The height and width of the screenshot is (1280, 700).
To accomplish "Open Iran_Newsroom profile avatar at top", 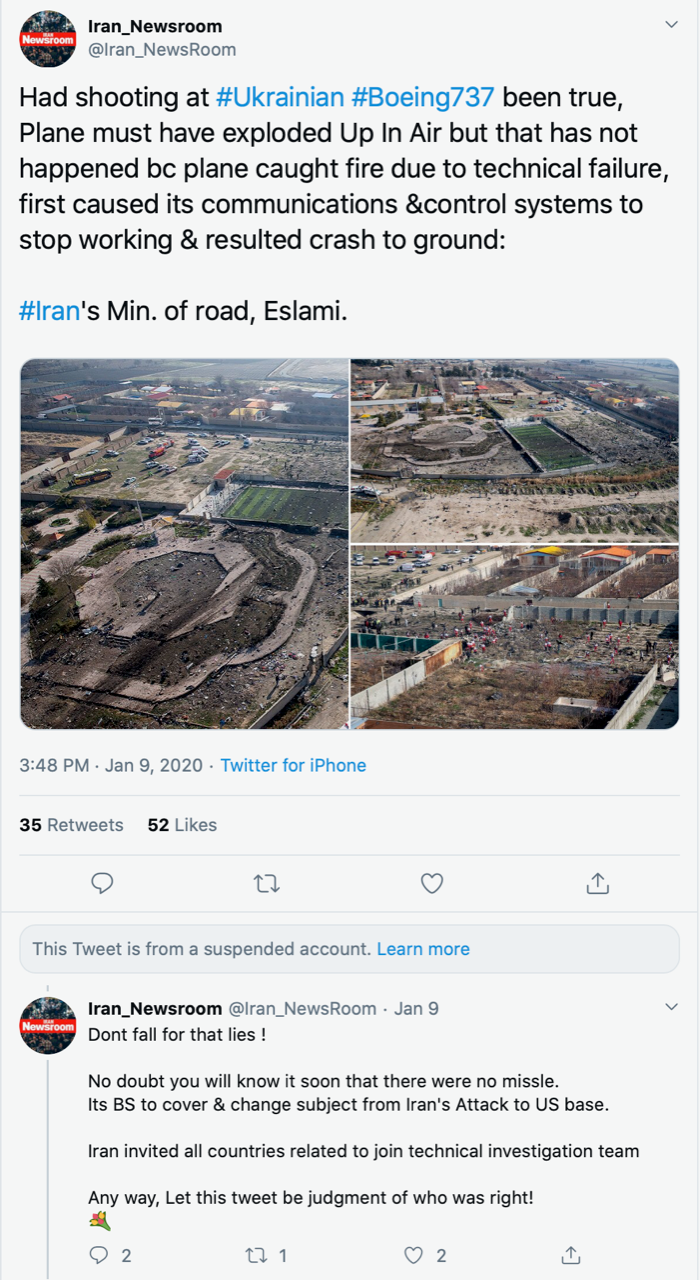I will coord(48,39).
